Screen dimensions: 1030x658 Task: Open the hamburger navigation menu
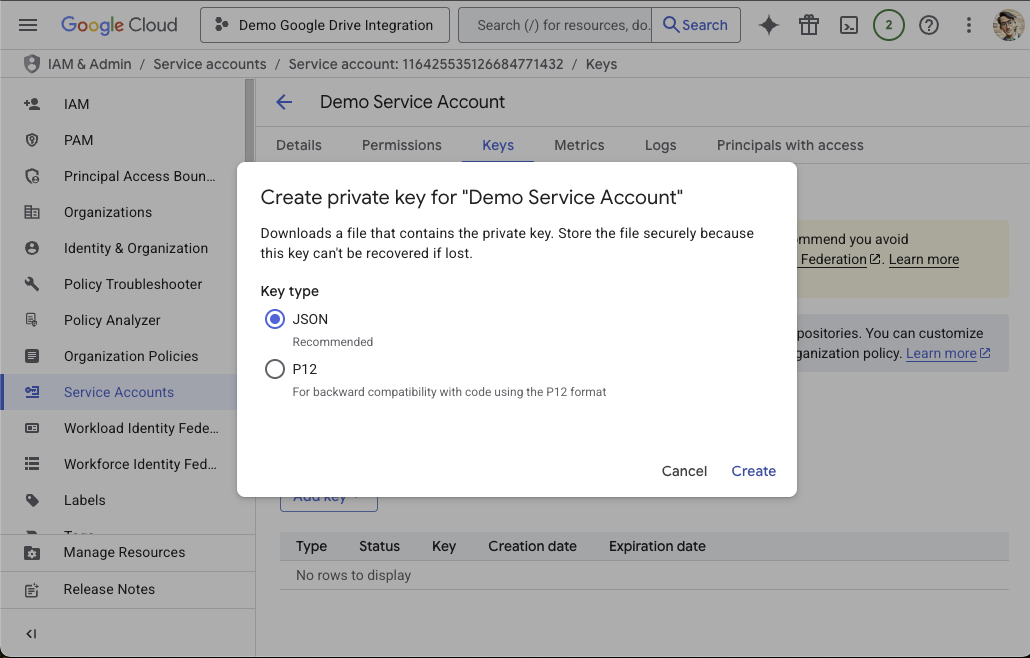click(x=28, y=26)
